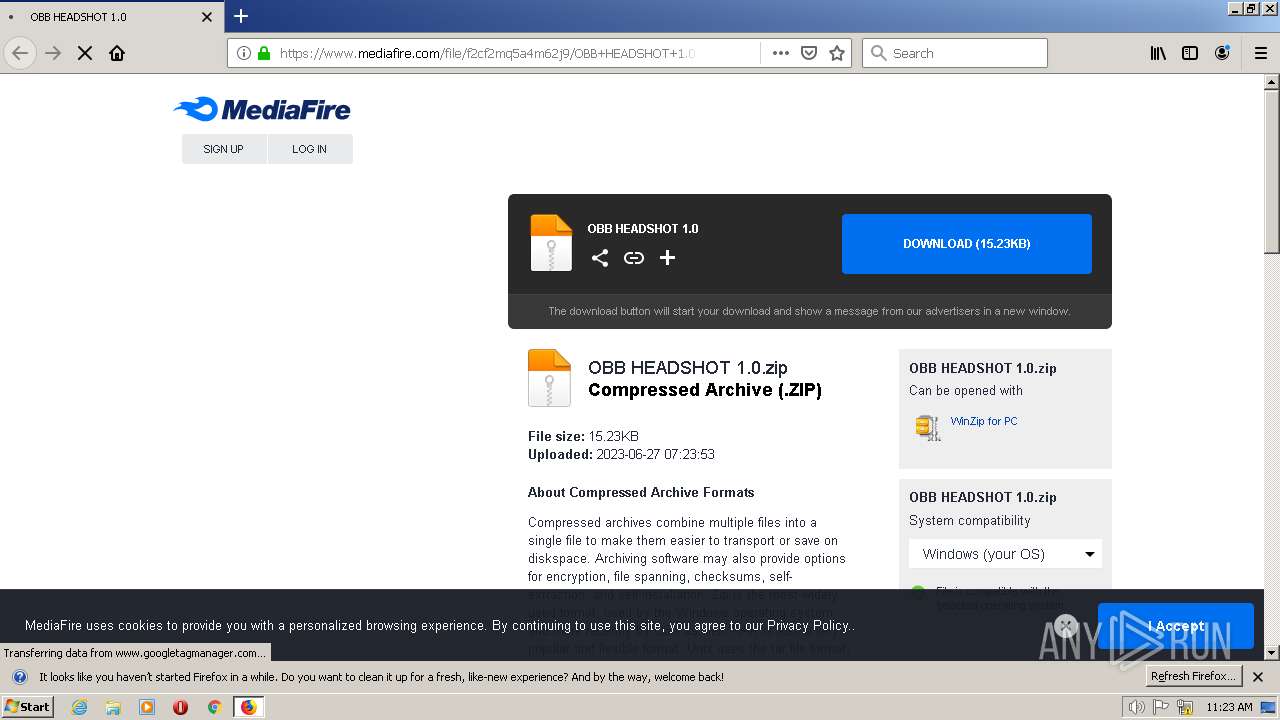Click the LOG IN button
The height and width of the screenshot is (720, 1280).
tap(309, 149)
